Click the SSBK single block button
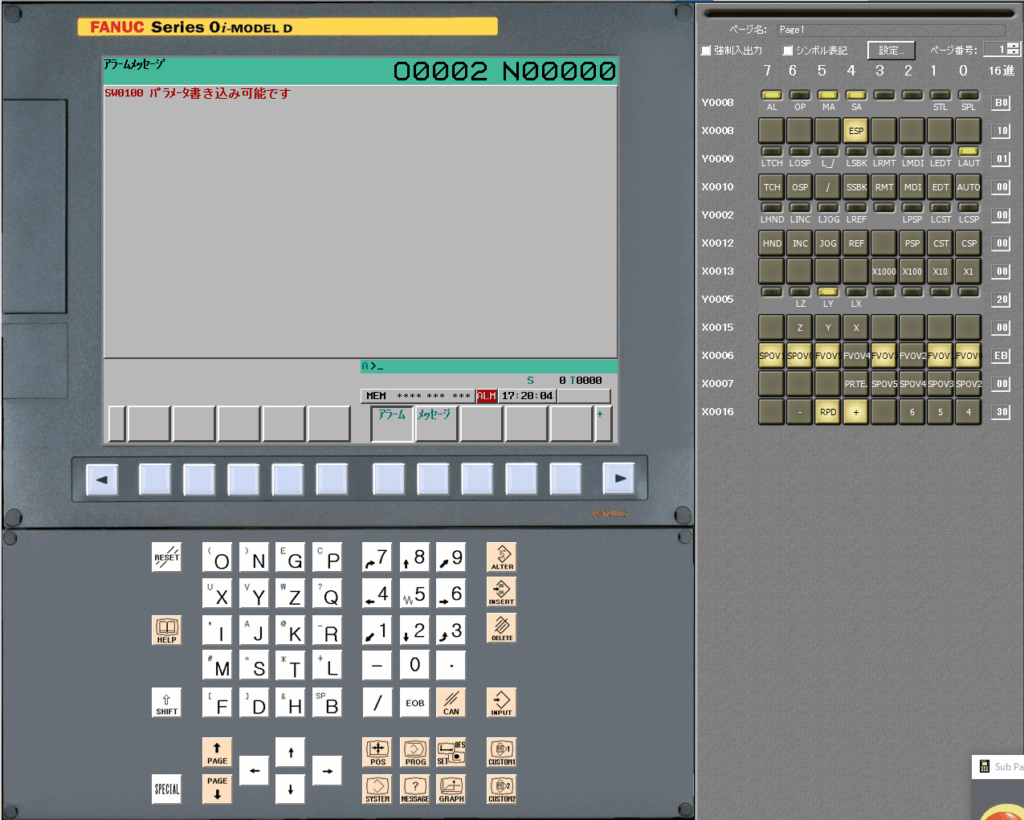The width and height of the screenshot is (1024, 820). tap(856, 187)
